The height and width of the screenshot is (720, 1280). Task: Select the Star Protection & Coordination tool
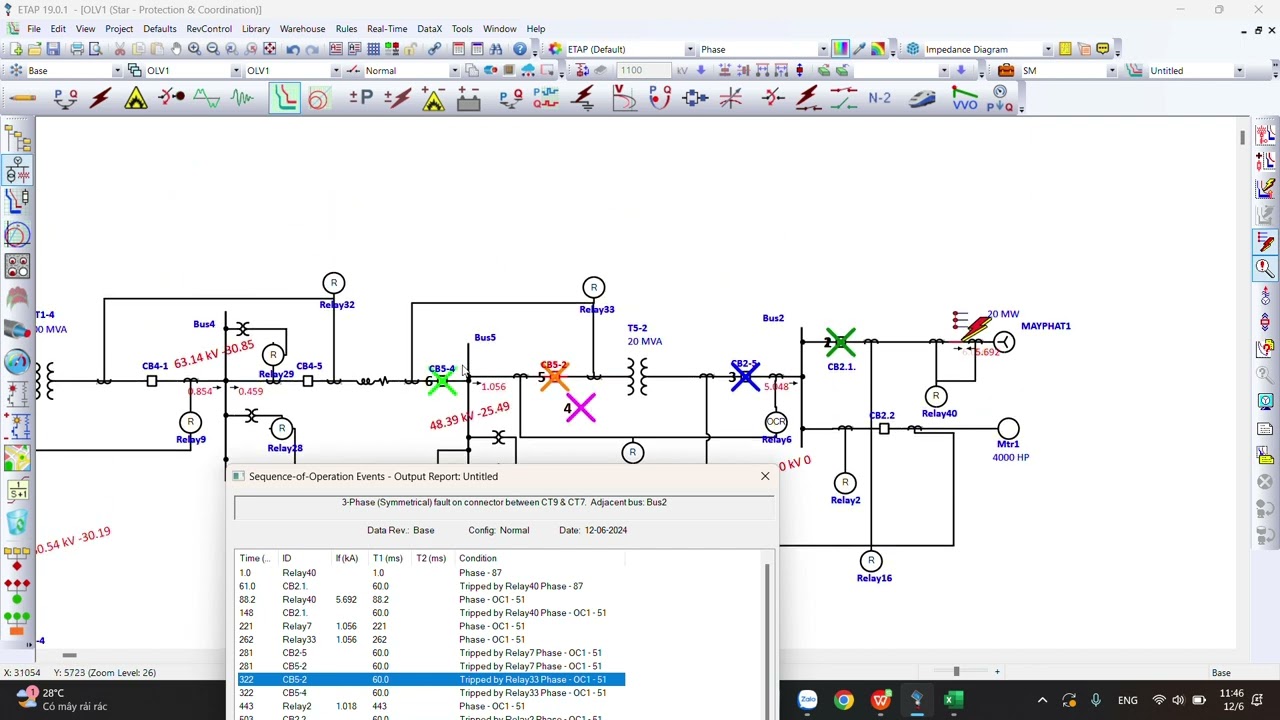[x=285, y=98]
